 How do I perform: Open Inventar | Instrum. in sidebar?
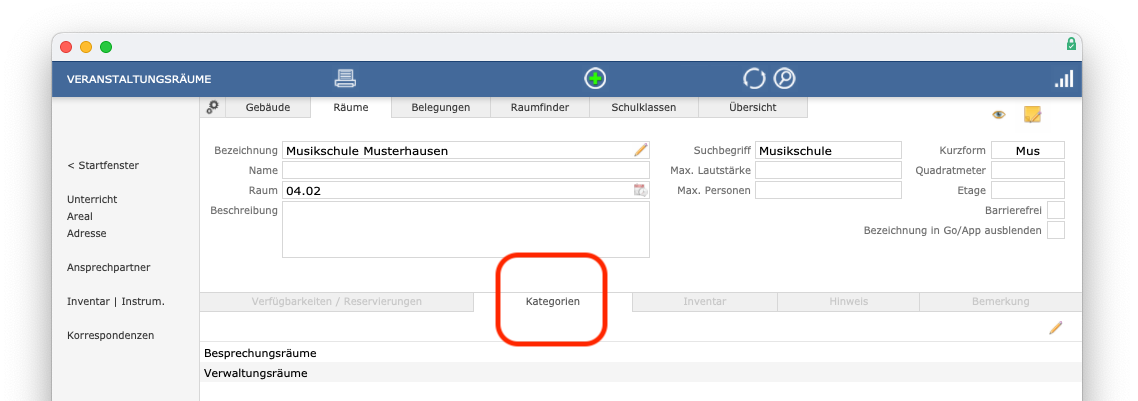point(116,302)
